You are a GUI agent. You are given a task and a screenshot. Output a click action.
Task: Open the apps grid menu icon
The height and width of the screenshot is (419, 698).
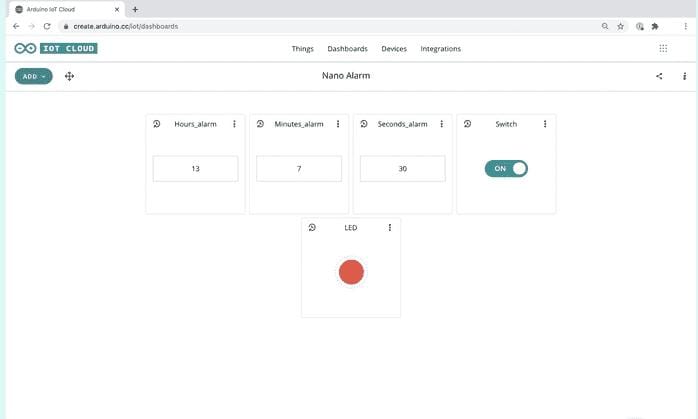point(663,48)
